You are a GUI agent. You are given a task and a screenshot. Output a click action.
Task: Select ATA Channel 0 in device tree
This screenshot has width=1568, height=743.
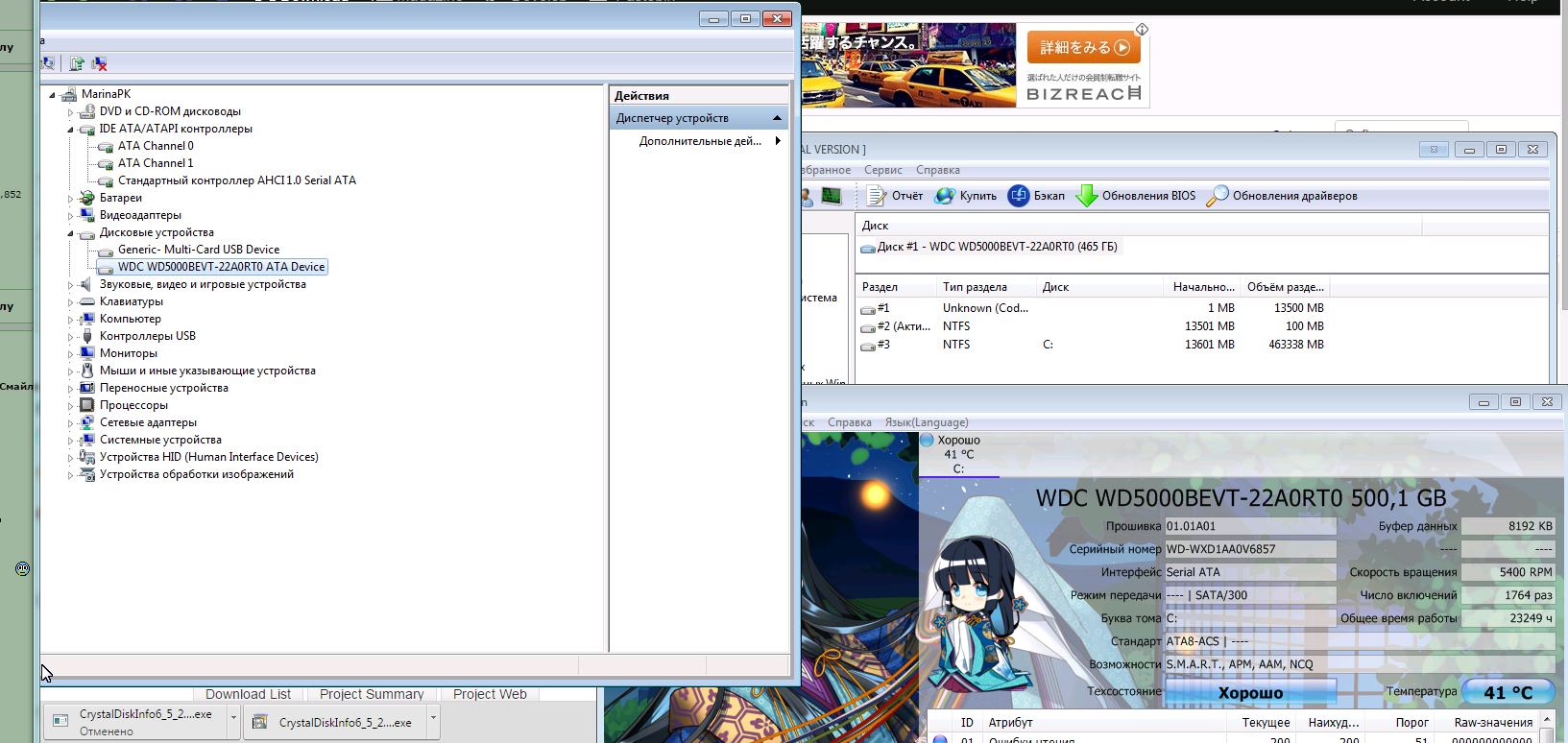coord(155,146)
